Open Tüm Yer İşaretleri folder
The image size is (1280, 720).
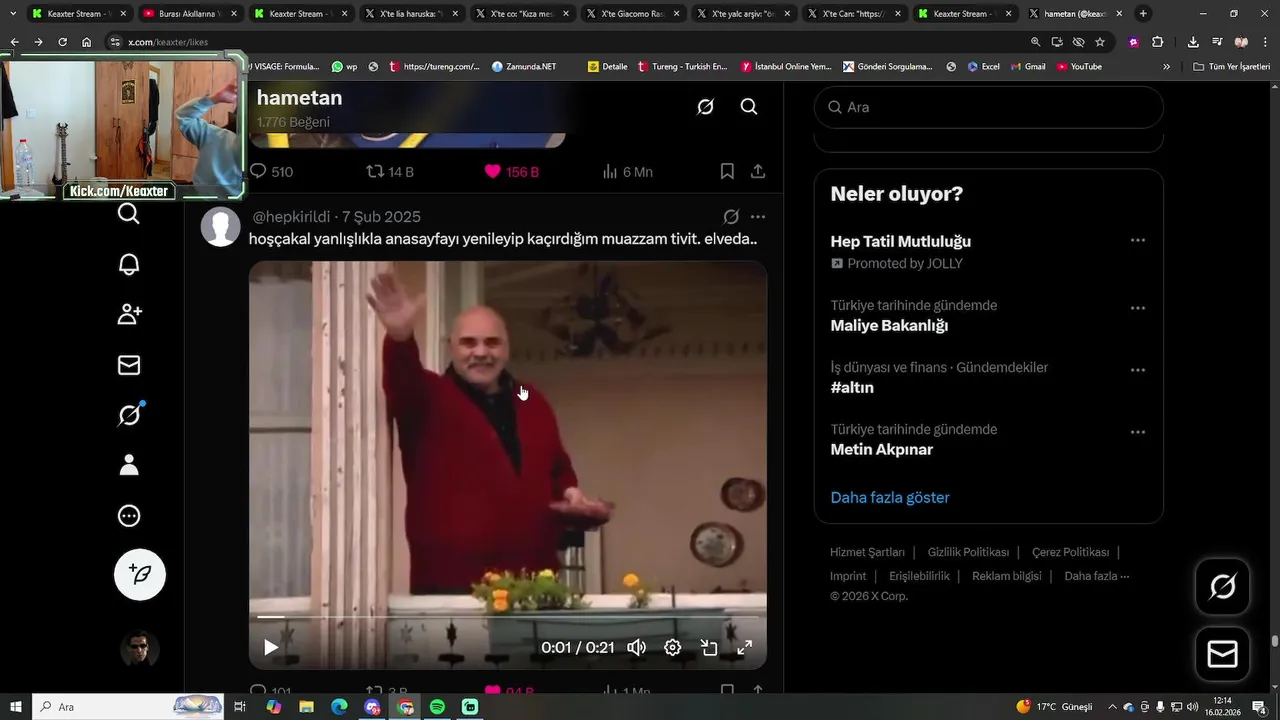click(x=1231, y=66)
